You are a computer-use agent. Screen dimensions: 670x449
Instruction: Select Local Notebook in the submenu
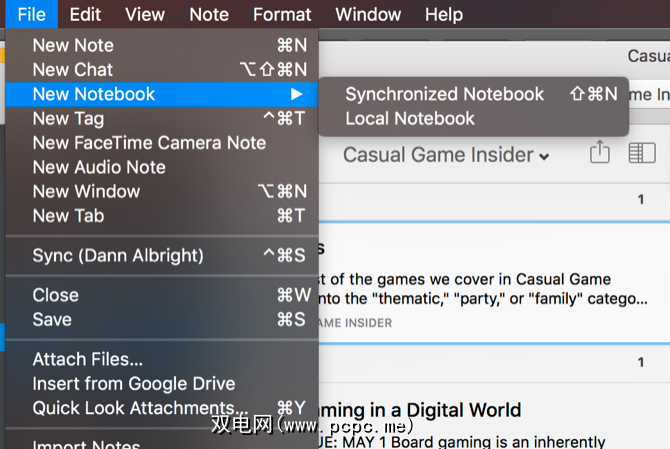[x=410, y=118]
